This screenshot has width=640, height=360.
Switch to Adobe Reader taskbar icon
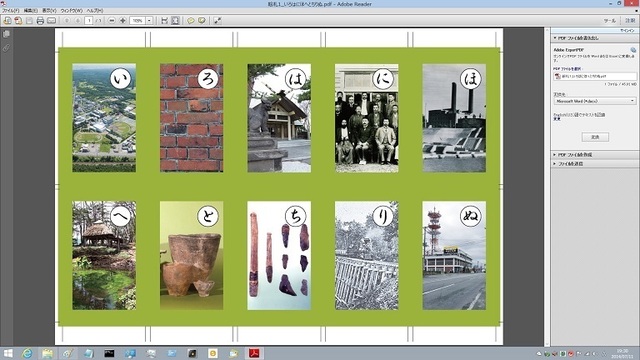click(254, 353)
